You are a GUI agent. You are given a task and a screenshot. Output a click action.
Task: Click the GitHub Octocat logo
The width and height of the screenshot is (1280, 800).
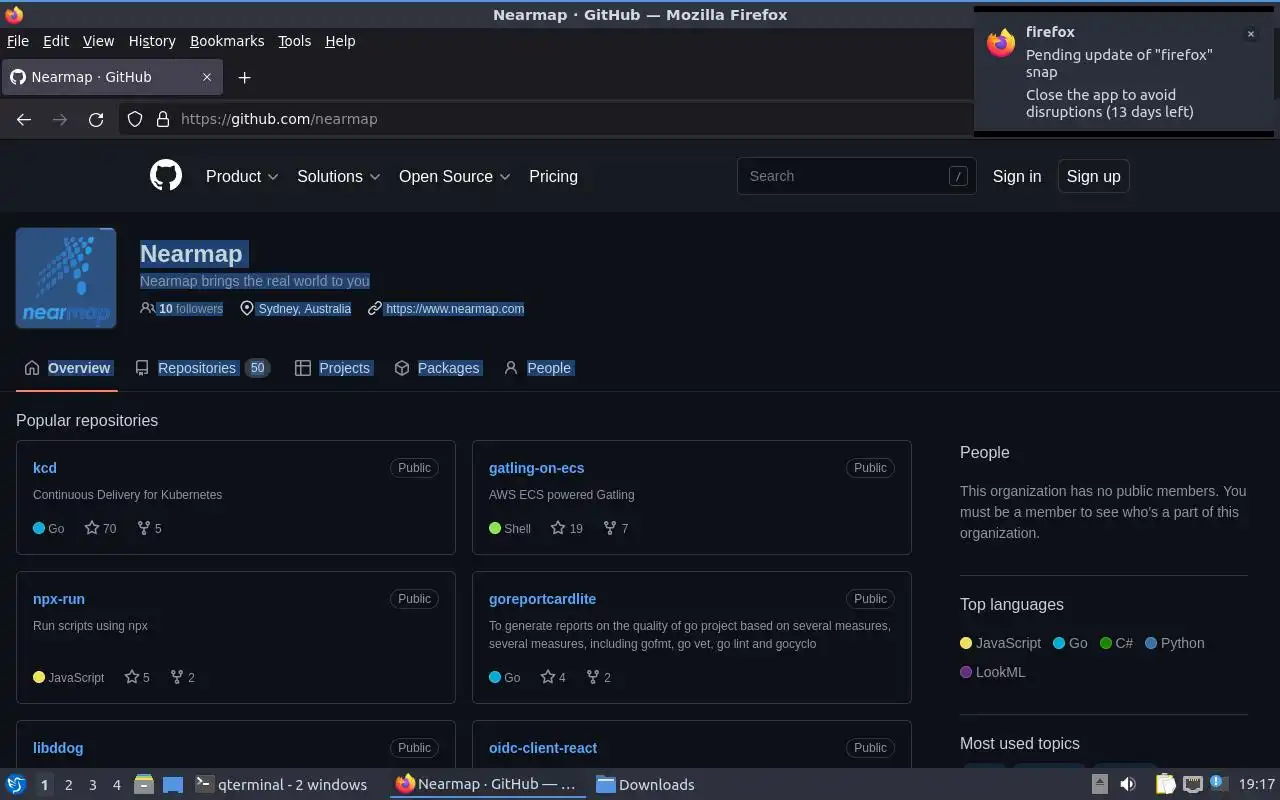coord(166,176)
